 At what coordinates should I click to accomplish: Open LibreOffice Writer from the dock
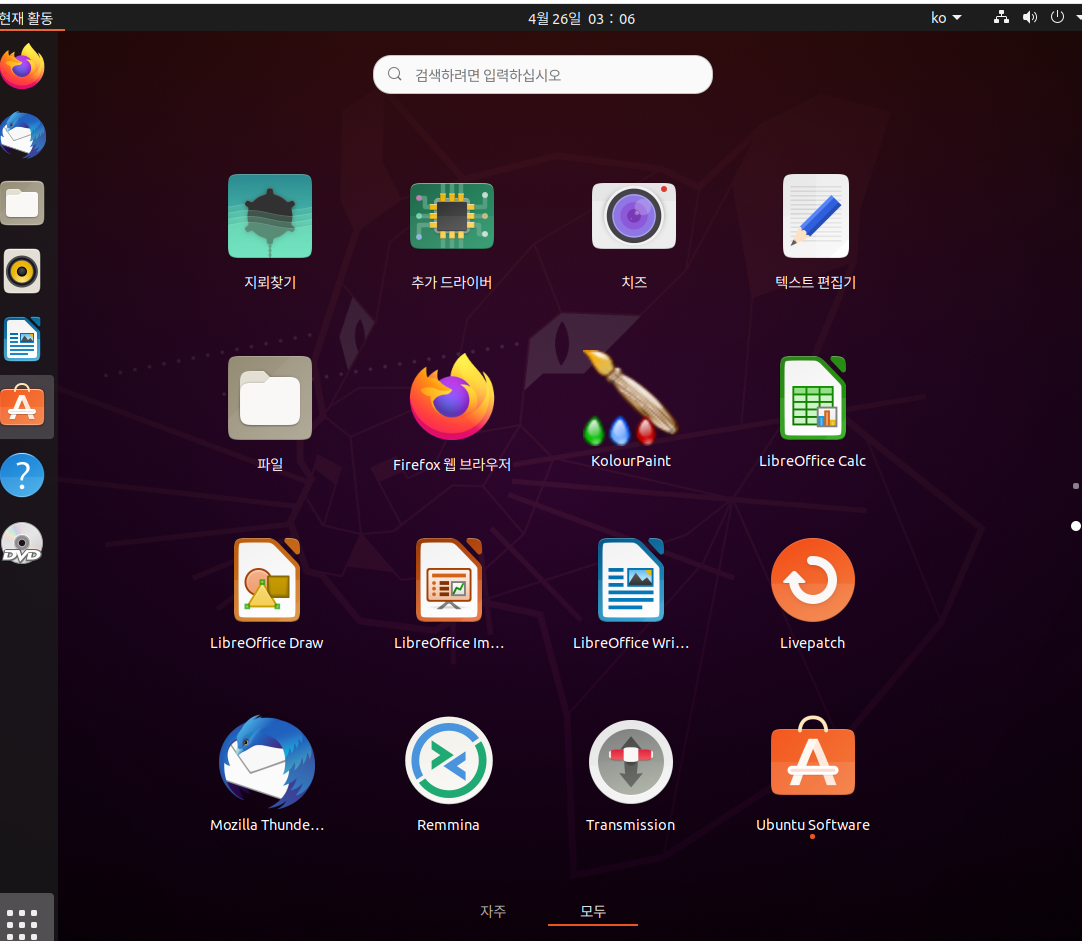tap(22, 339)
